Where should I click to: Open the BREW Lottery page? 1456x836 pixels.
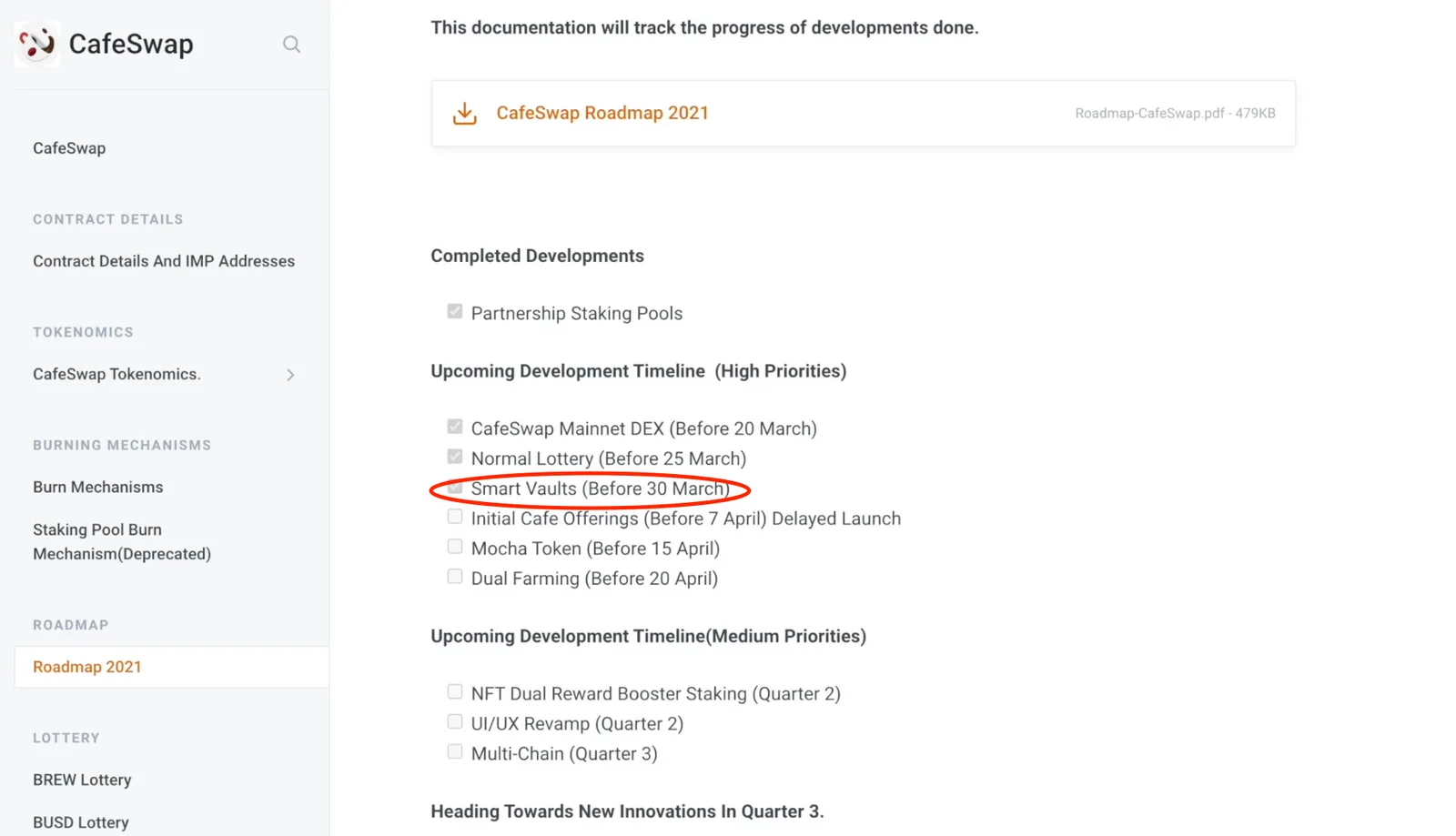82,780
